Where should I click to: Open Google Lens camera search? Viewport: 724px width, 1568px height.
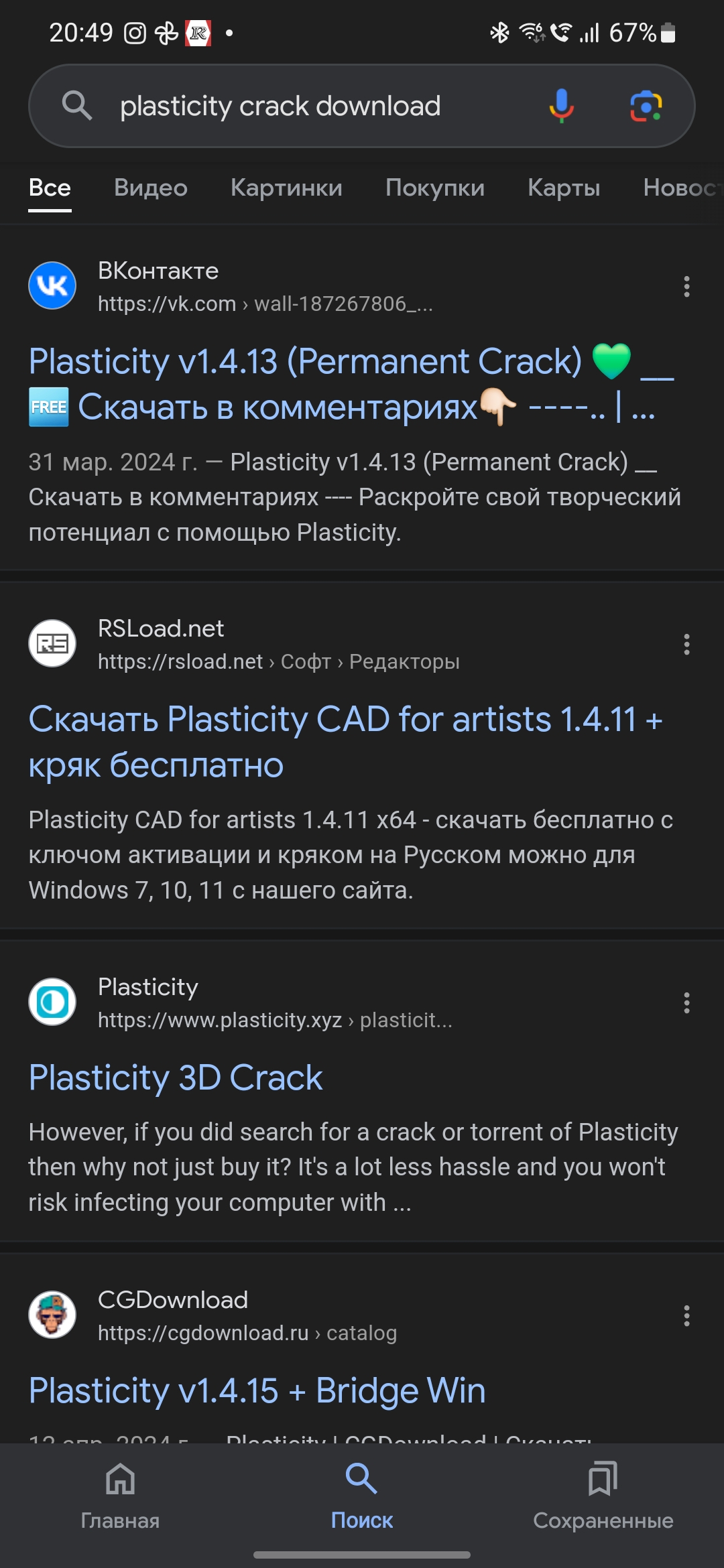click(x=646, y=106)
